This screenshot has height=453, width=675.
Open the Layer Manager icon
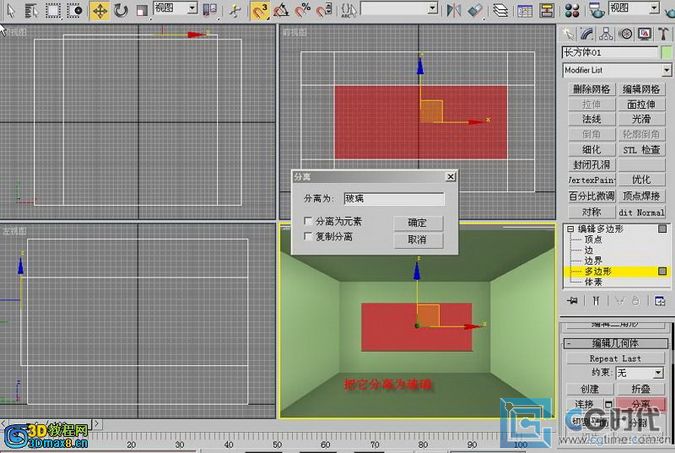[500, 10]
